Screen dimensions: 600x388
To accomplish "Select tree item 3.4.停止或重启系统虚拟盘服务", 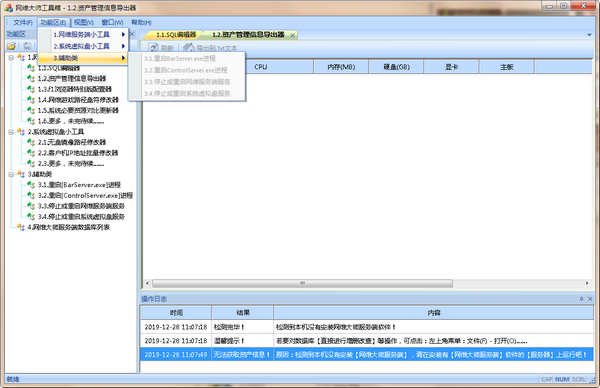I will pos(81,217).
